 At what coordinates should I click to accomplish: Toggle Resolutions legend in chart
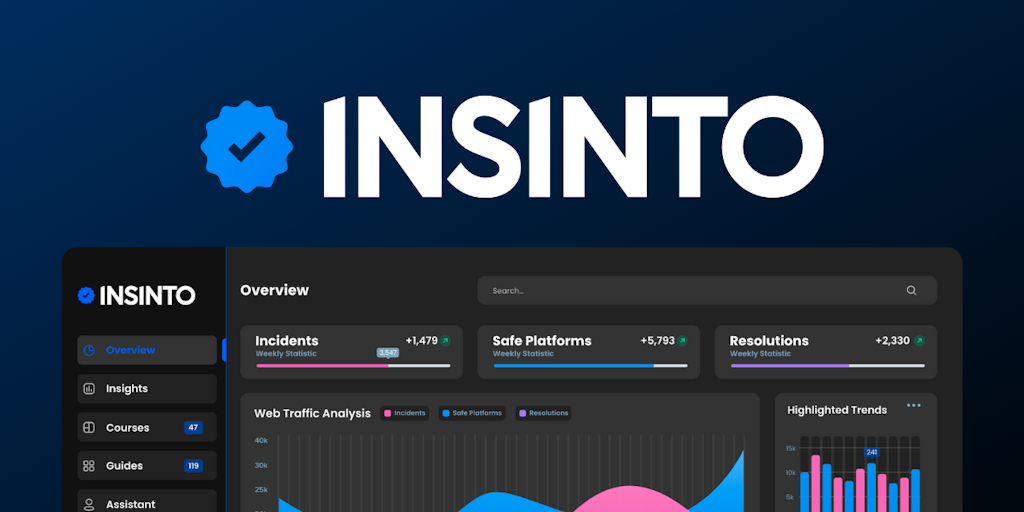coord(543,413)
